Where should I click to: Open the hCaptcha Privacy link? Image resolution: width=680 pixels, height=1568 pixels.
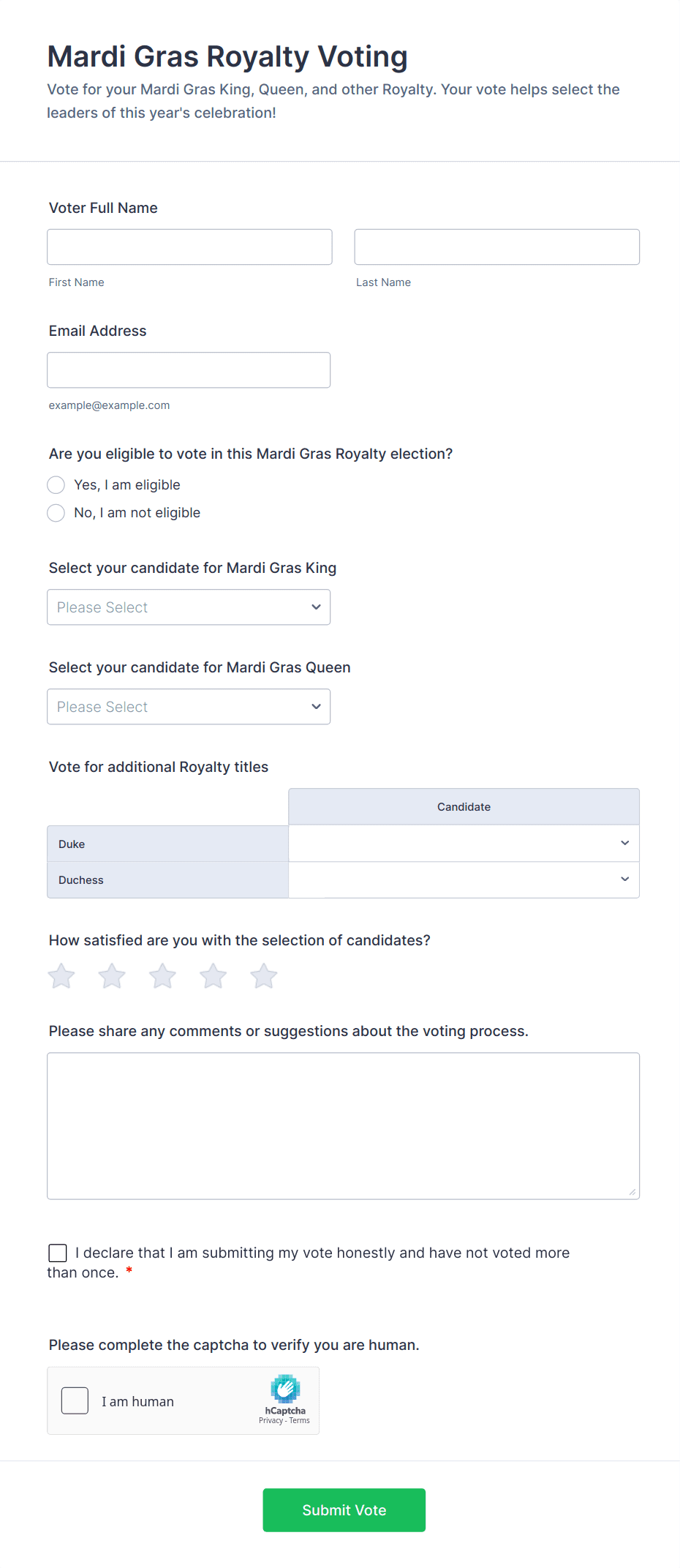coord(271,1420)
